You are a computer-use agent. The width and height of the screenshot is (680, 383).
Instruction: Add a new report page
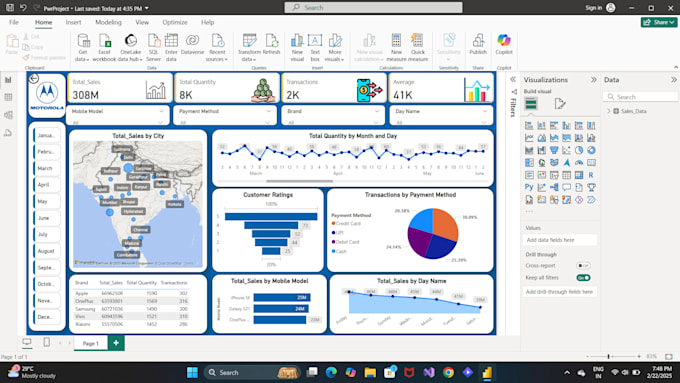click(x=116, y=343)
